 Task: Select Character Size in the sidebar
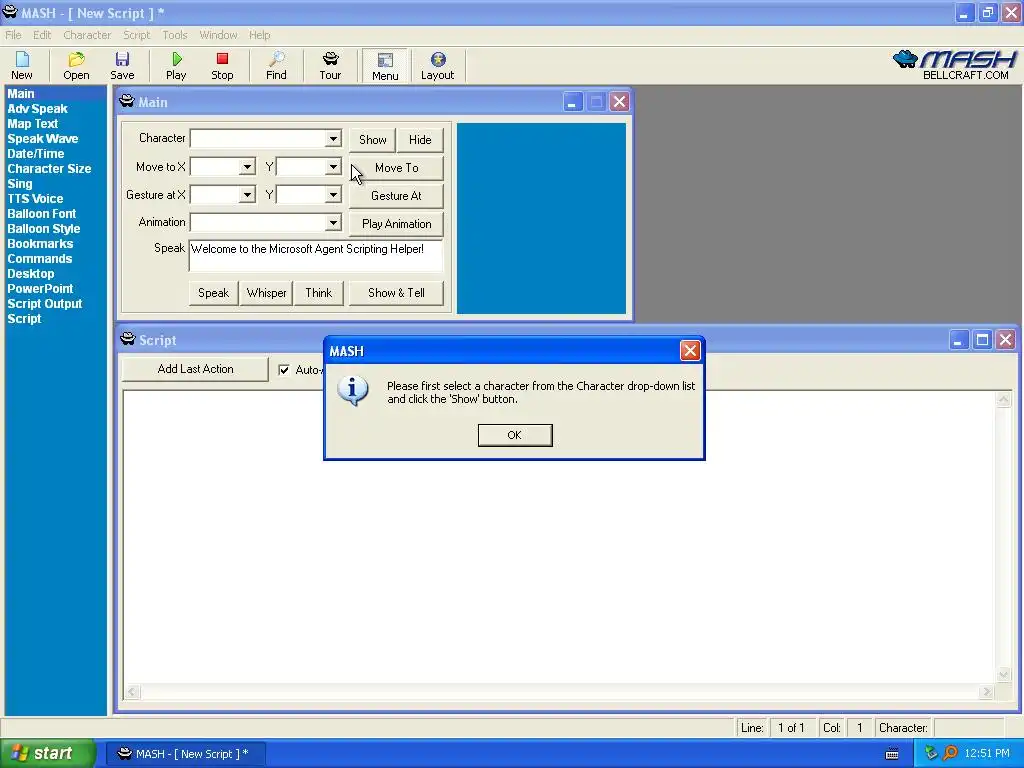point(49,168)
